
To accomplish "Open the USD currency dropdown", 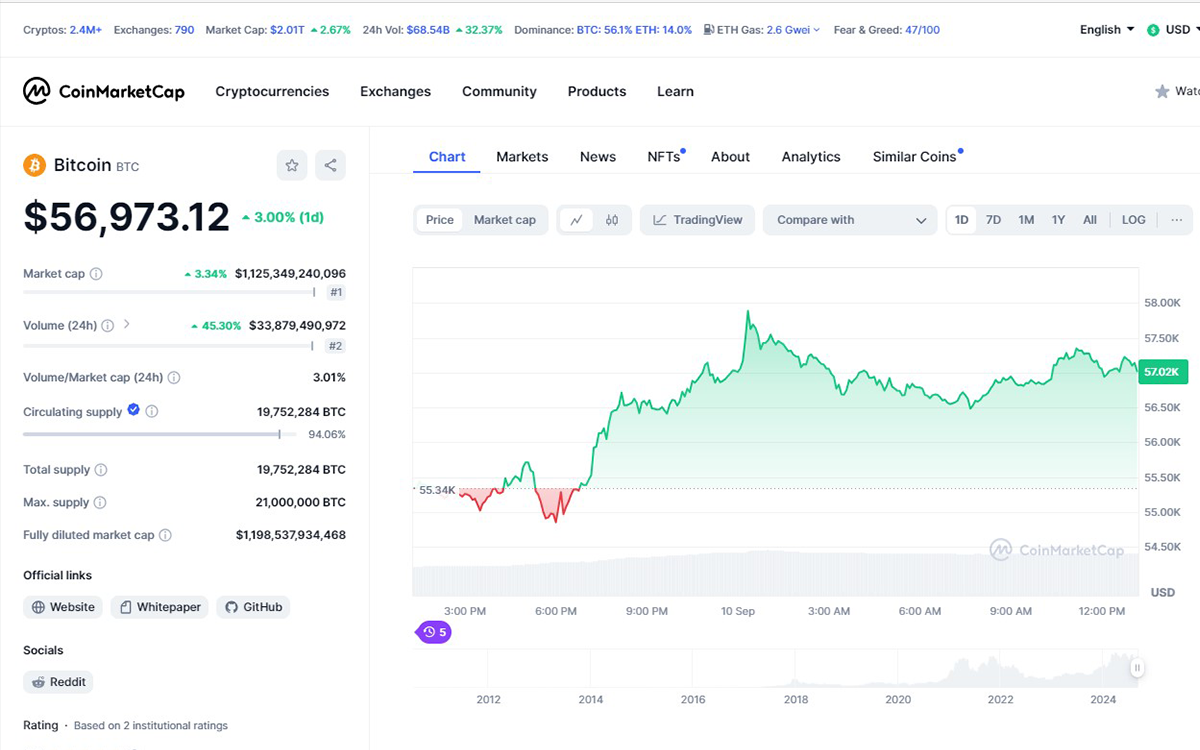I will 1171,30.
